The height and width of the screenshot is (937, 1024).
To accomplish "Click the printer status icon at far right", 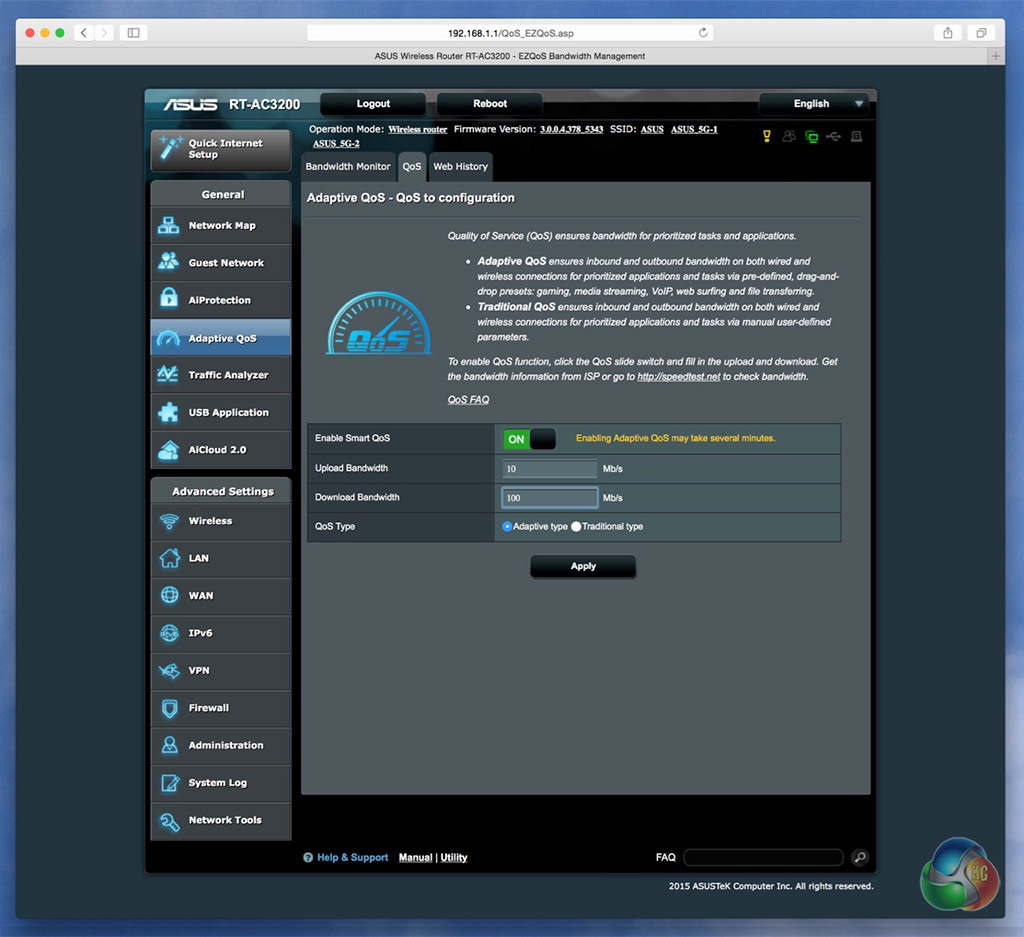I will 856,136.
